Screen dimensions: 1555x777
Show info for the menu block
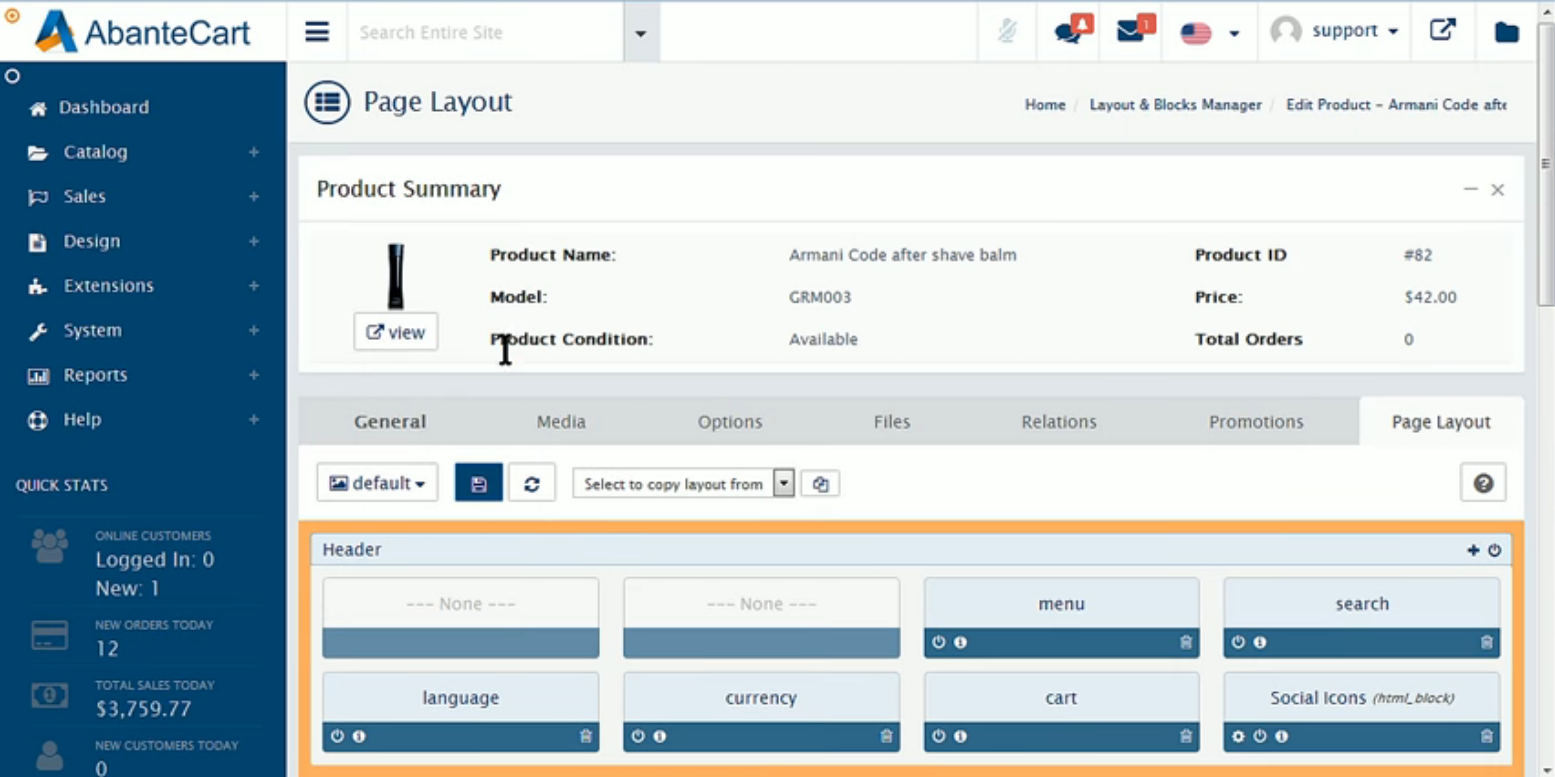coord(960,643)
